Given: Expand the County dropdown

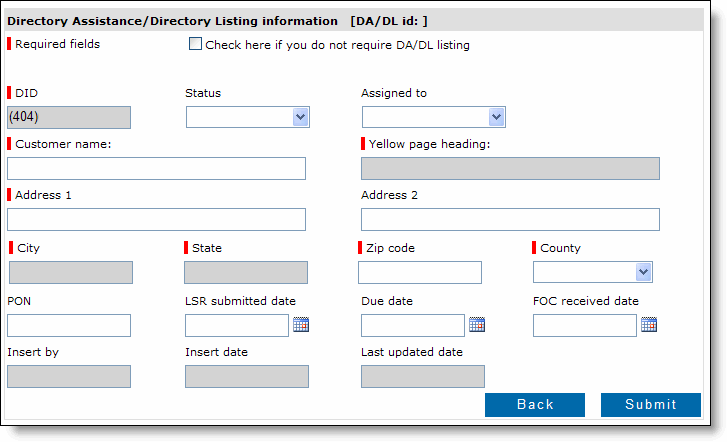Looking at the screenshot, I should point(593,272).
